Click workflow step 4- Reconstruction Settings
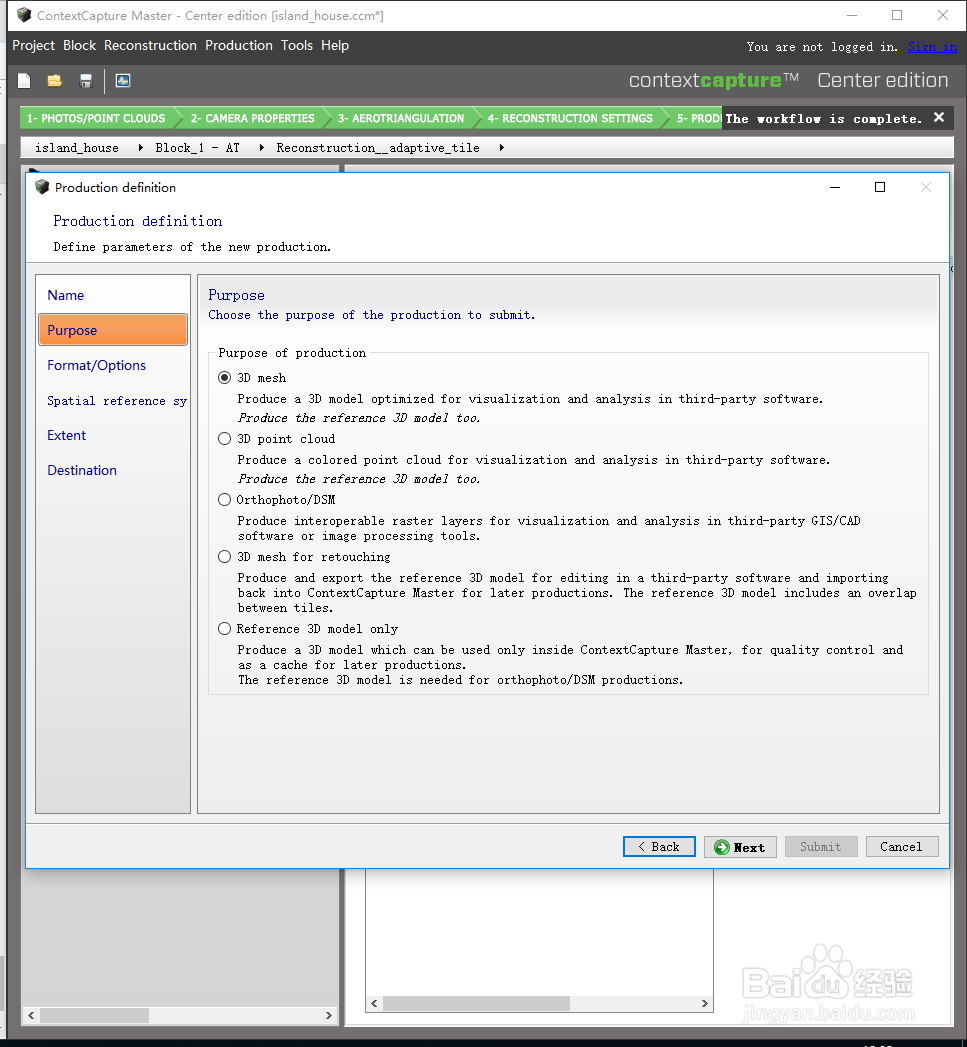 coord(570,118)
